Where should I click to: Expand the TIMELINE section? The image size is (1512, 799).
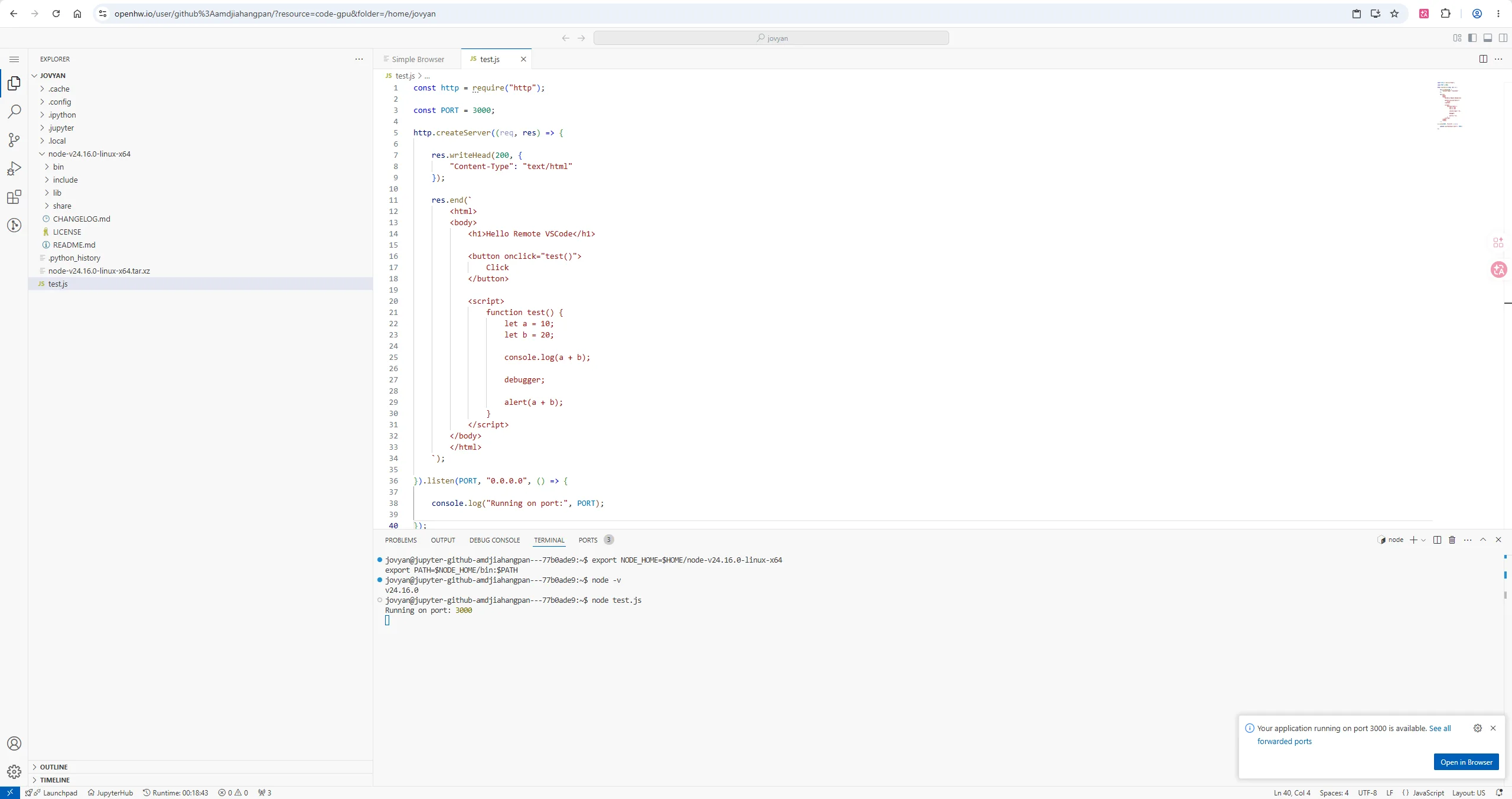[200, 780]
